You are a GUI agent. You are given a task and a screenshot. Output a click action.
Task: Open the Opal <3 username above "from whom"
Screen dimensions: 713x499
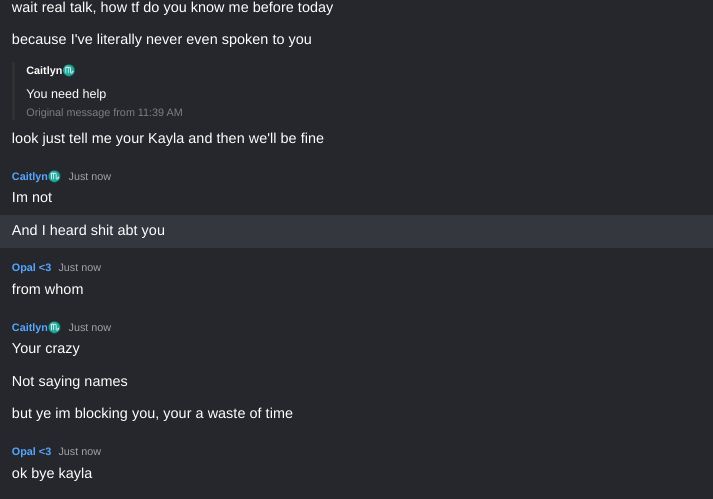pyautogui.click(x=31, y=267)
